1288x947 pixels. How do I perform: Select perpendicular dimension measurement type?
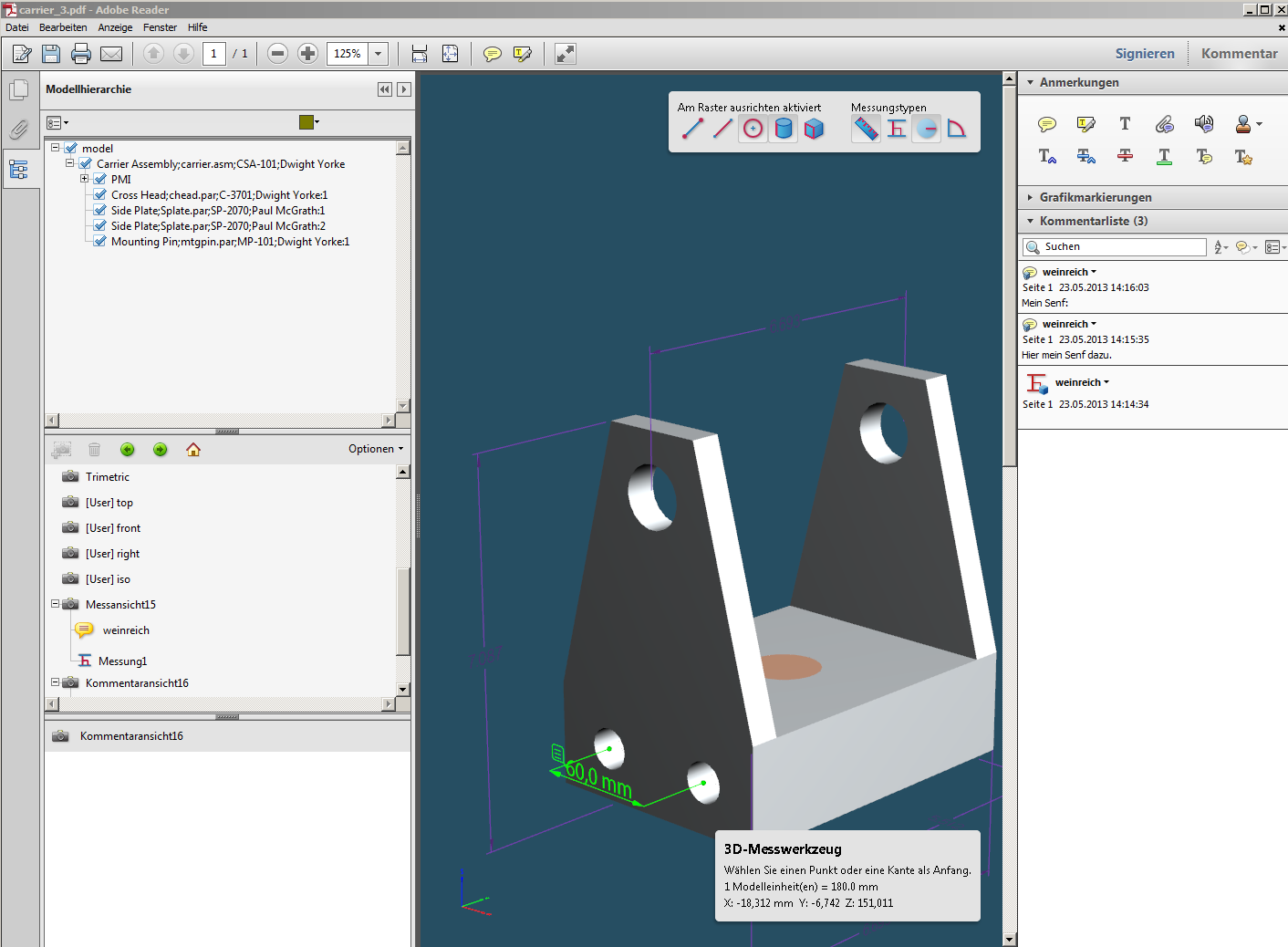[897, 129]
